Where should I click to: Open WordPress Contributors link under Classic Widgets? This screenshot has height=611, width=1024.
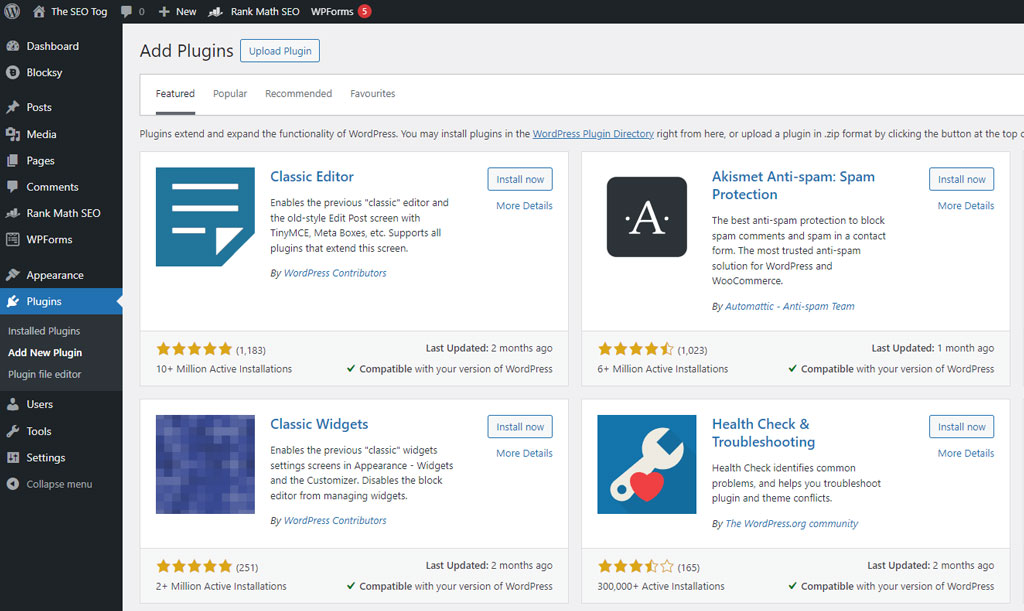coord(335,520)
